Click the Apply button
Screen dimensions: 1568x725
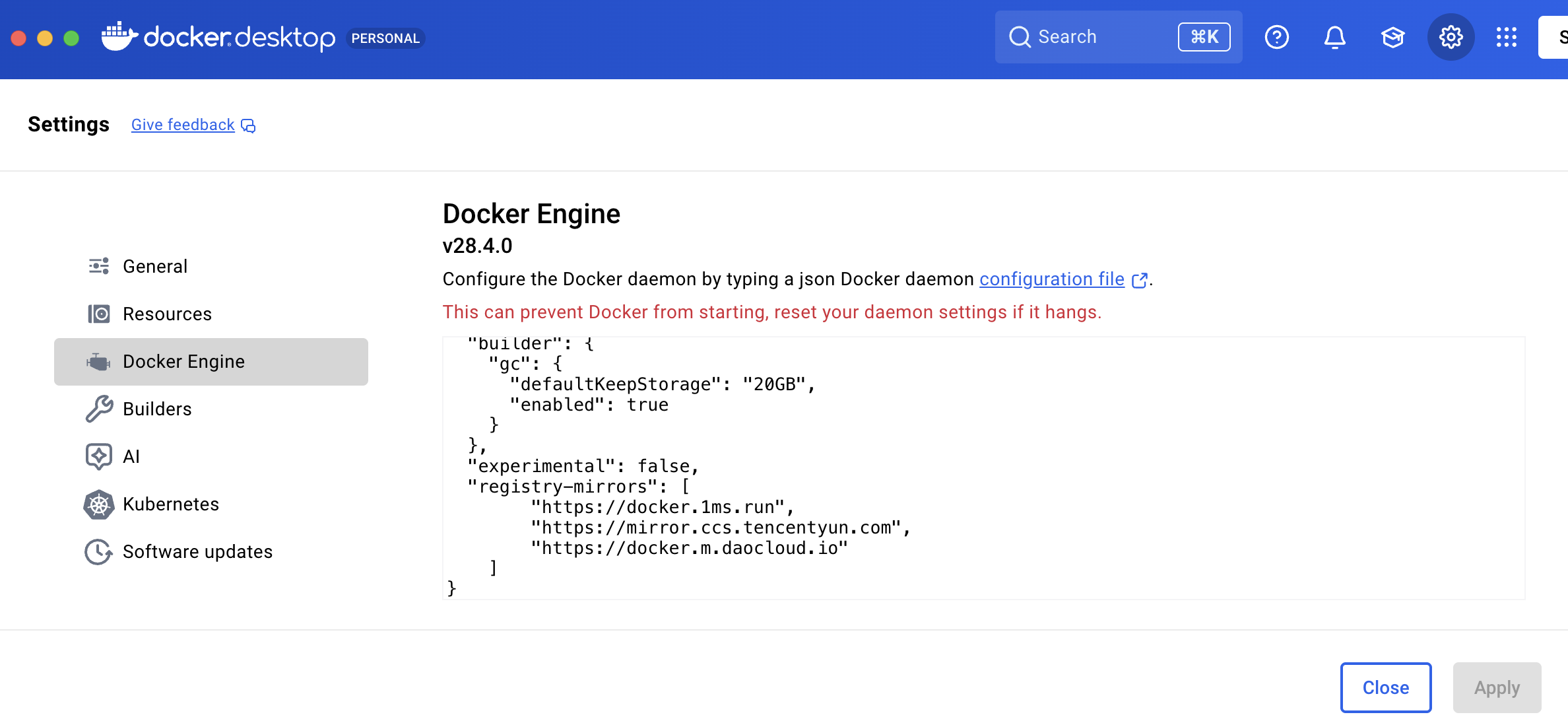1497,687
